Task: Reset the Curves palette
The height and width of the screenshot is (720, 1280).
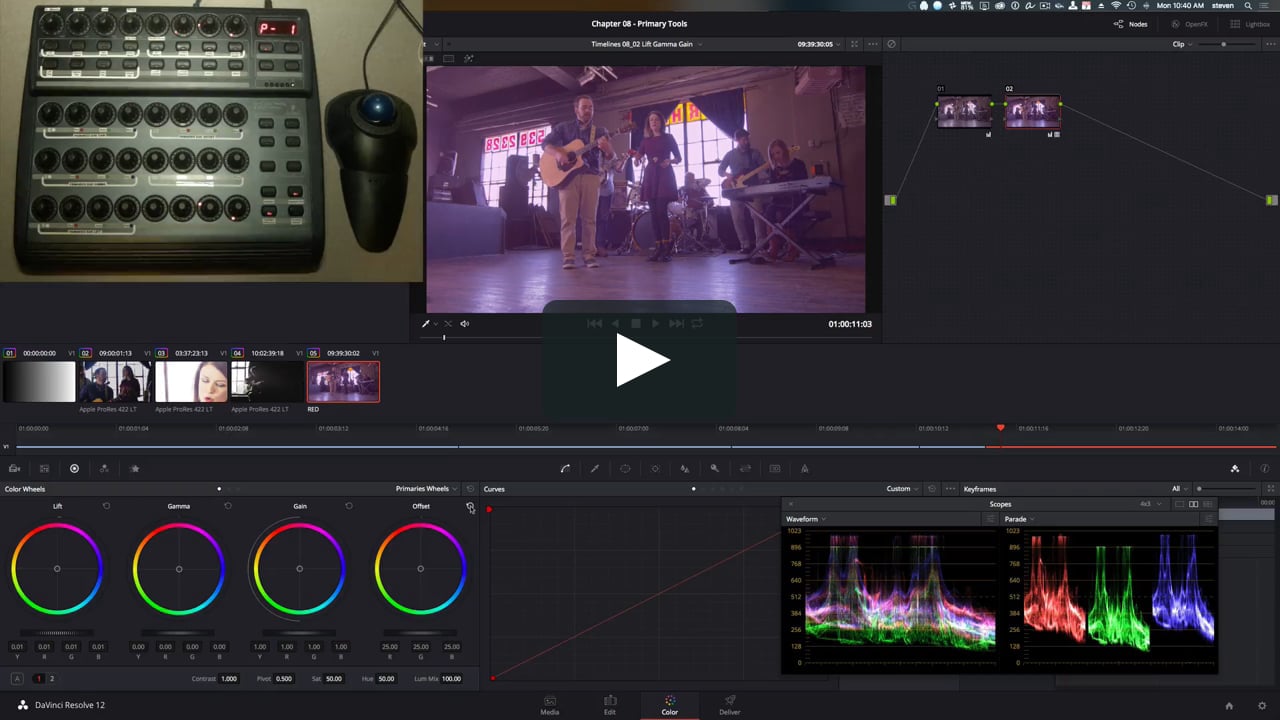Action: (x=932, y=489)
